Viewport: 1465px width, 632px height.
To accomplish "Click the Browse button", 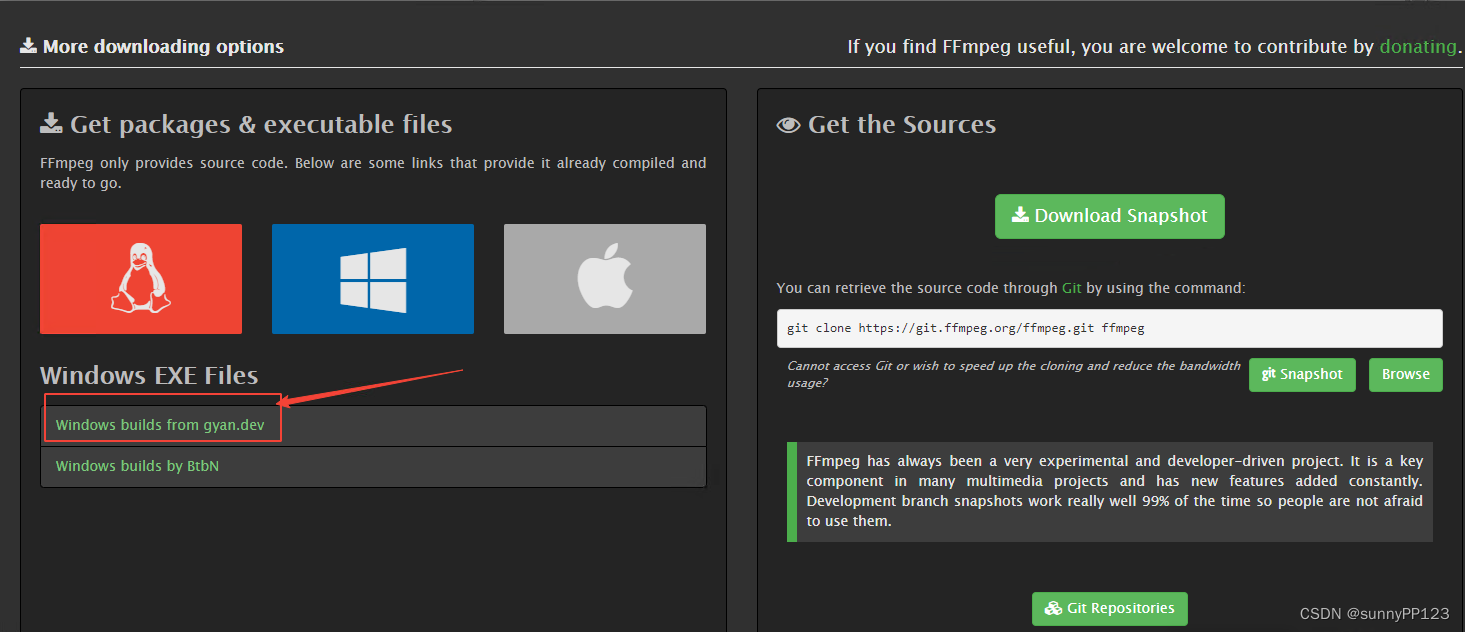I will tap(1406, 374).
